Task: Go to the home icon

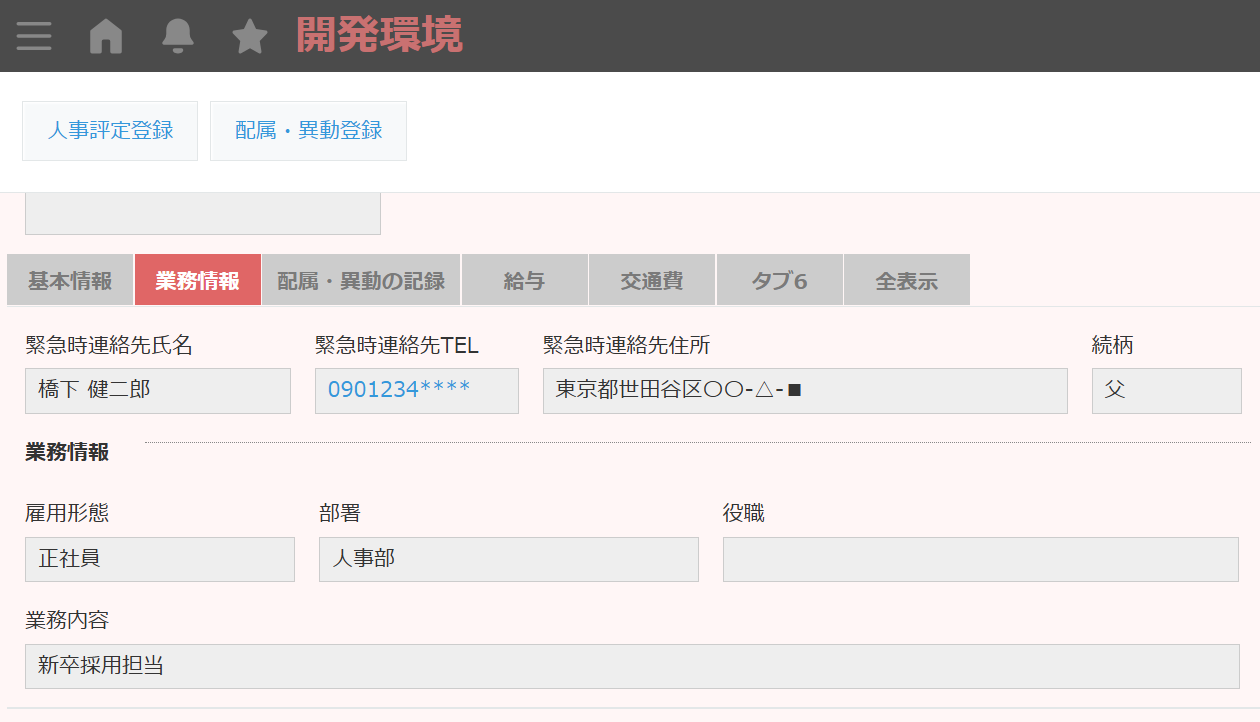Action: [x=106, y=36]
